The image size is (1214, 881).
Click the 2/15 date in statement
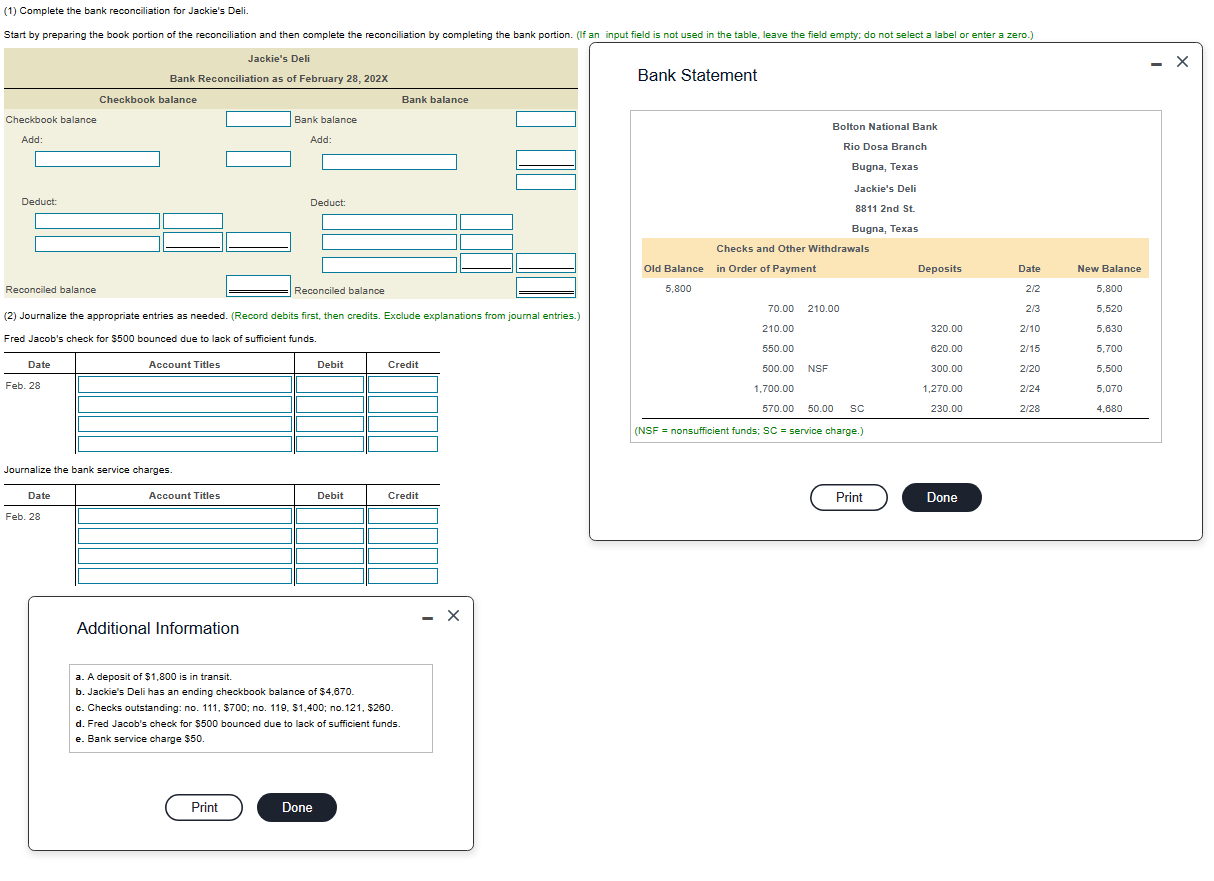[1029, 349]
